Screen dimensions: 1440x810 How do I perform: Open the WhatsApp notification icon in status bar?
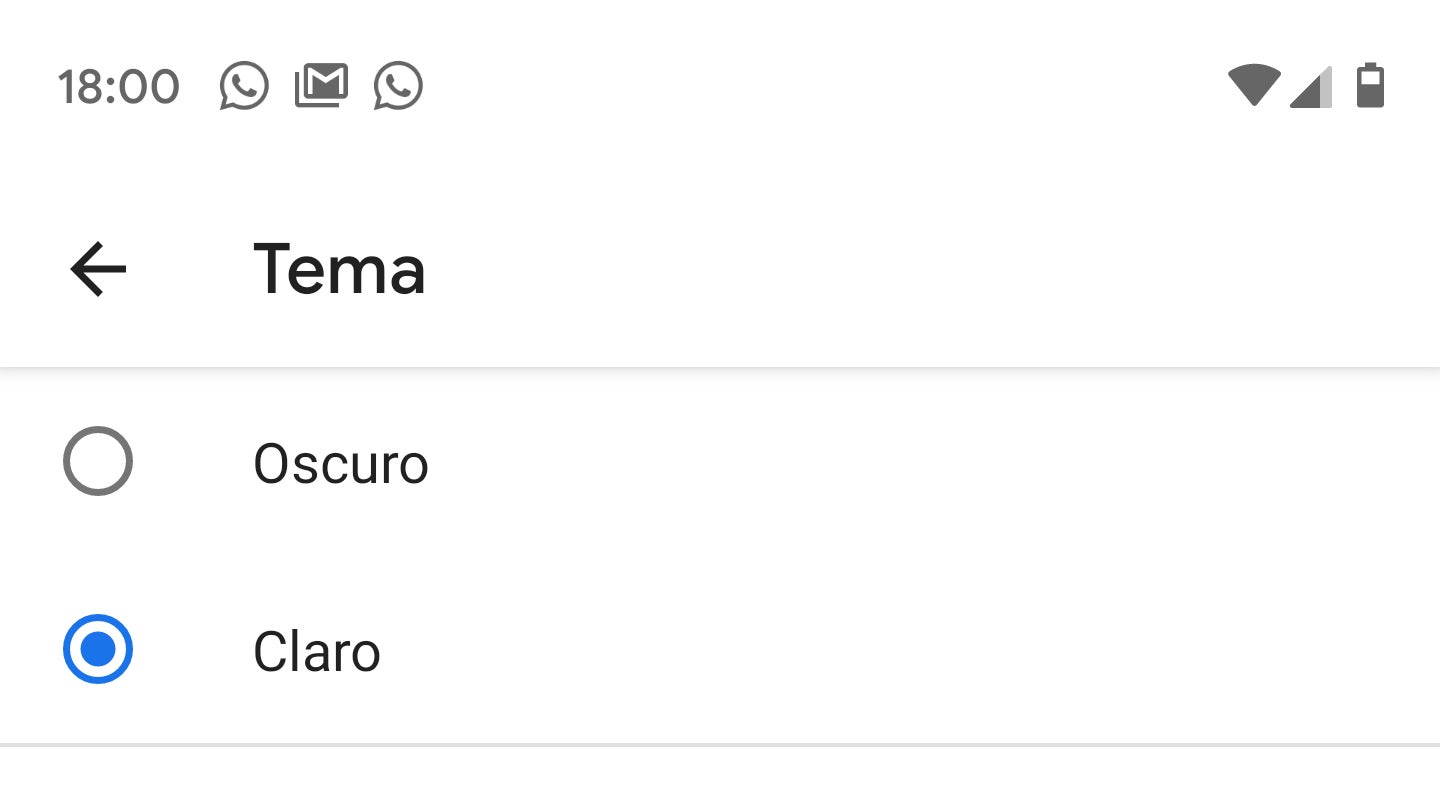243,86
